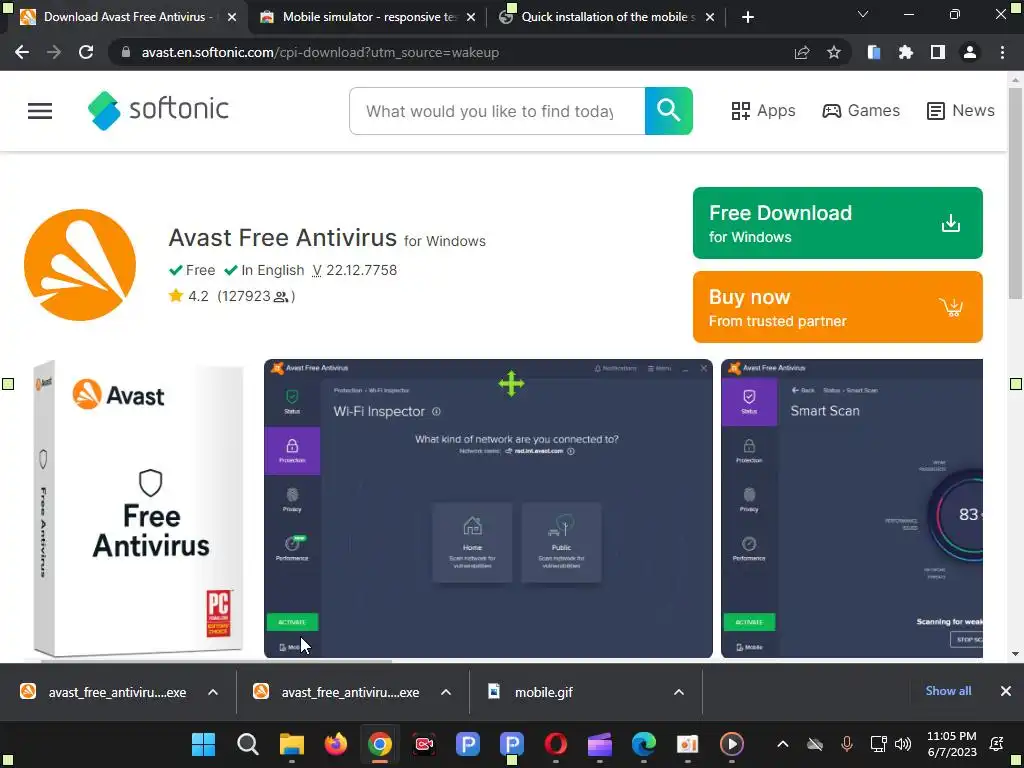Open the Smart Scan screenshot

(852, 508)
